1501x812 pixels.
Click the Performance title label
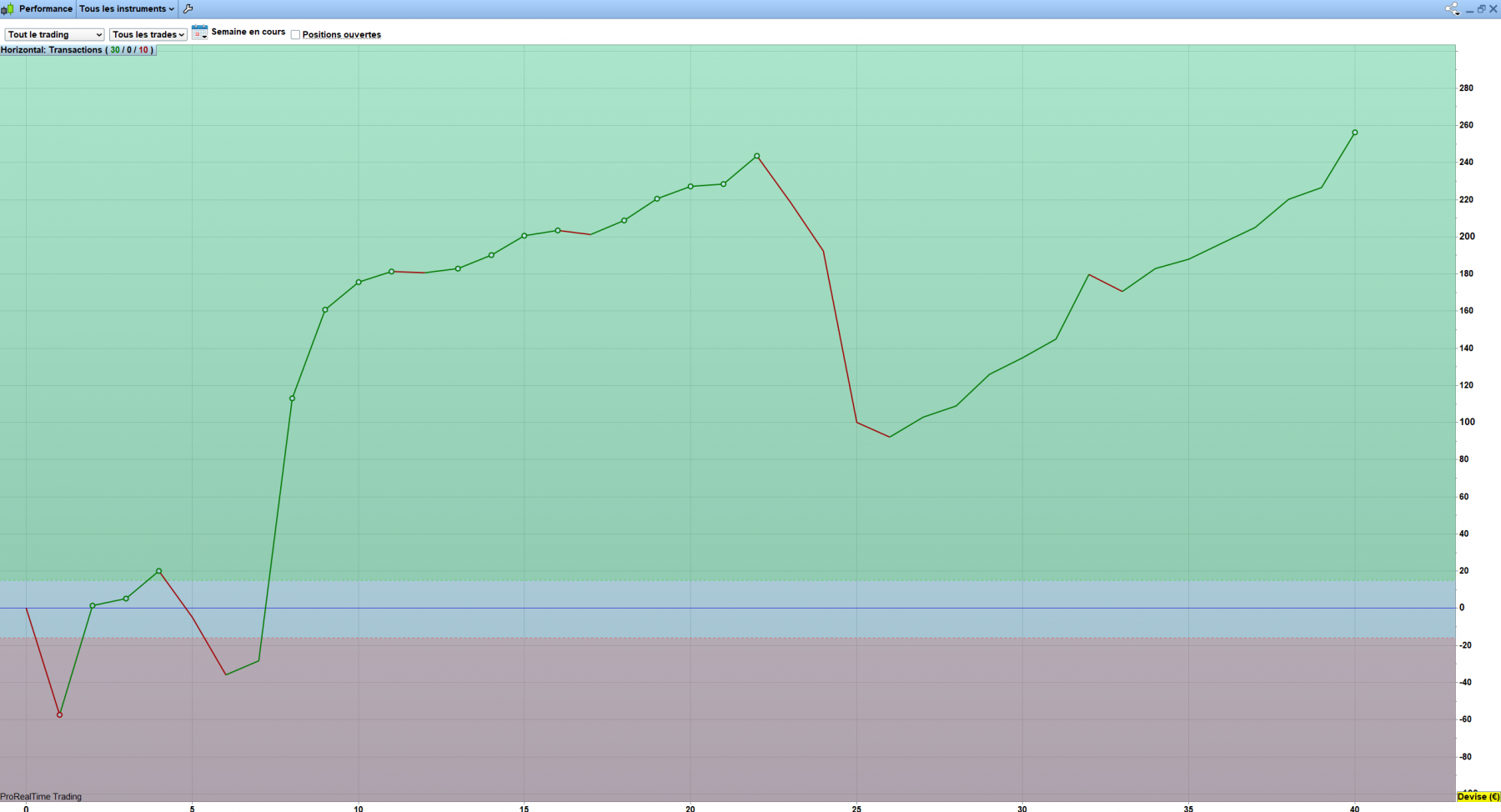coord(46,9)
